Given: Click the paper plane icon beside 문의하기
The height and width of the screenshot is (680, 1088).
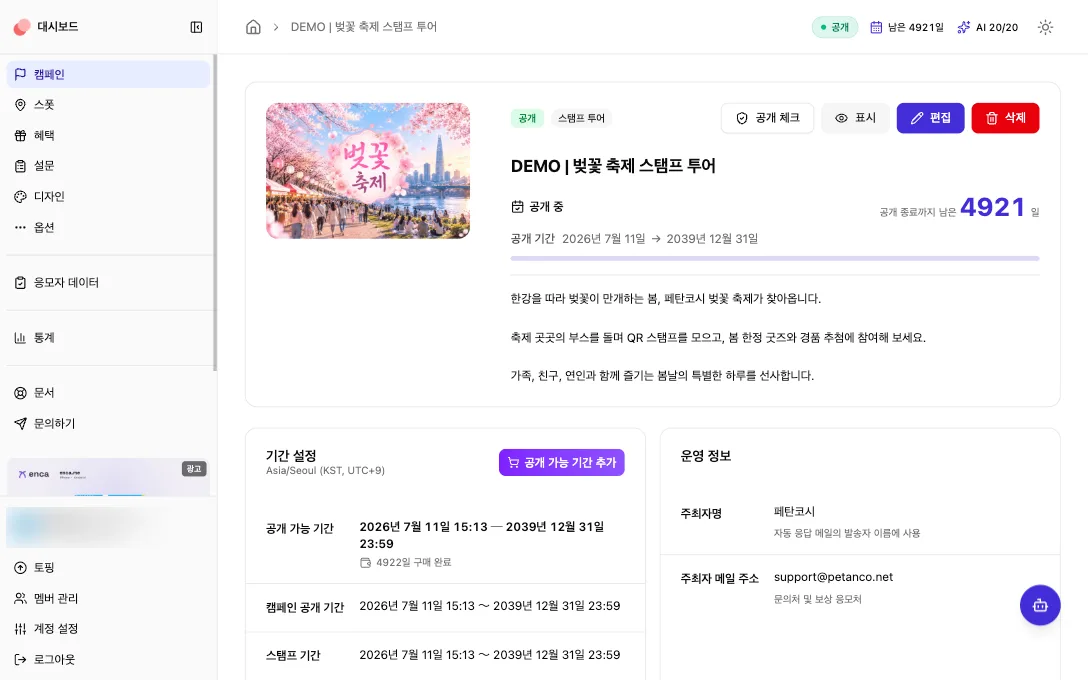Looking at the screenshot, I should [x=20, y=423].
